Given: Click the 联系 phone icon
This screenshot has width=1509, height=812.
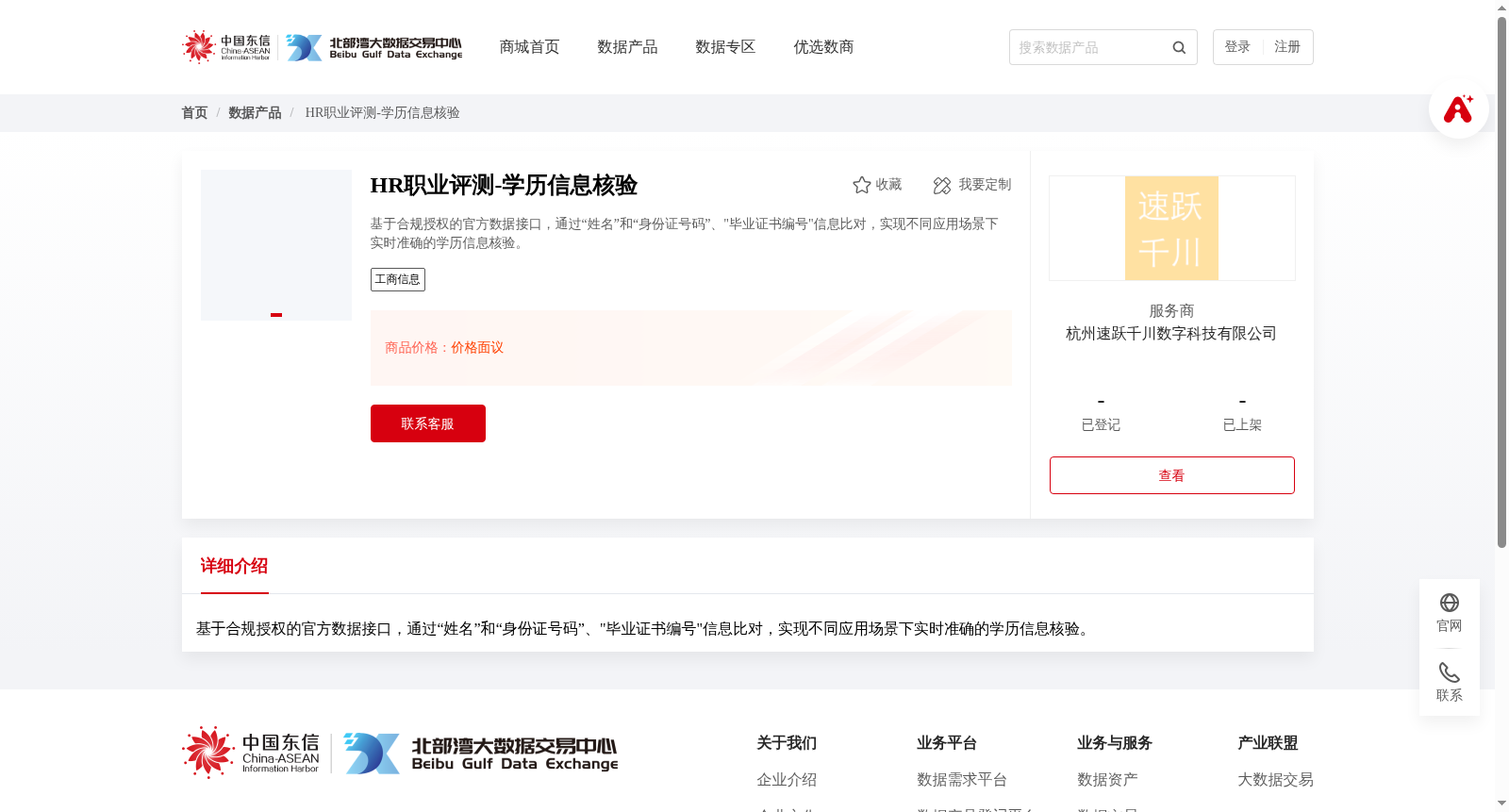Looking at the screenshot, I should (x=1450, y=672).
